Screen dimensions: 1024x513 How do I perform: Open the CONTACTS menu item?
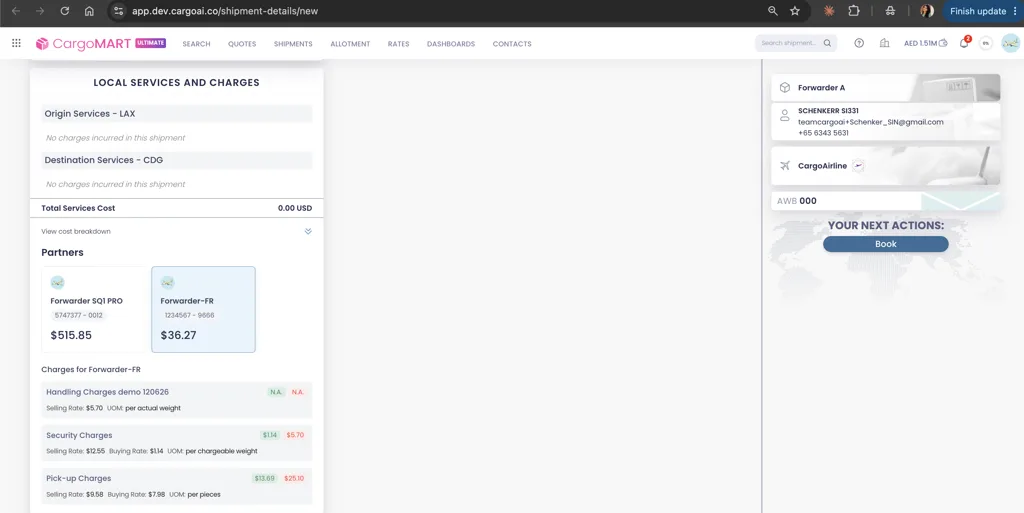(512, 44)
